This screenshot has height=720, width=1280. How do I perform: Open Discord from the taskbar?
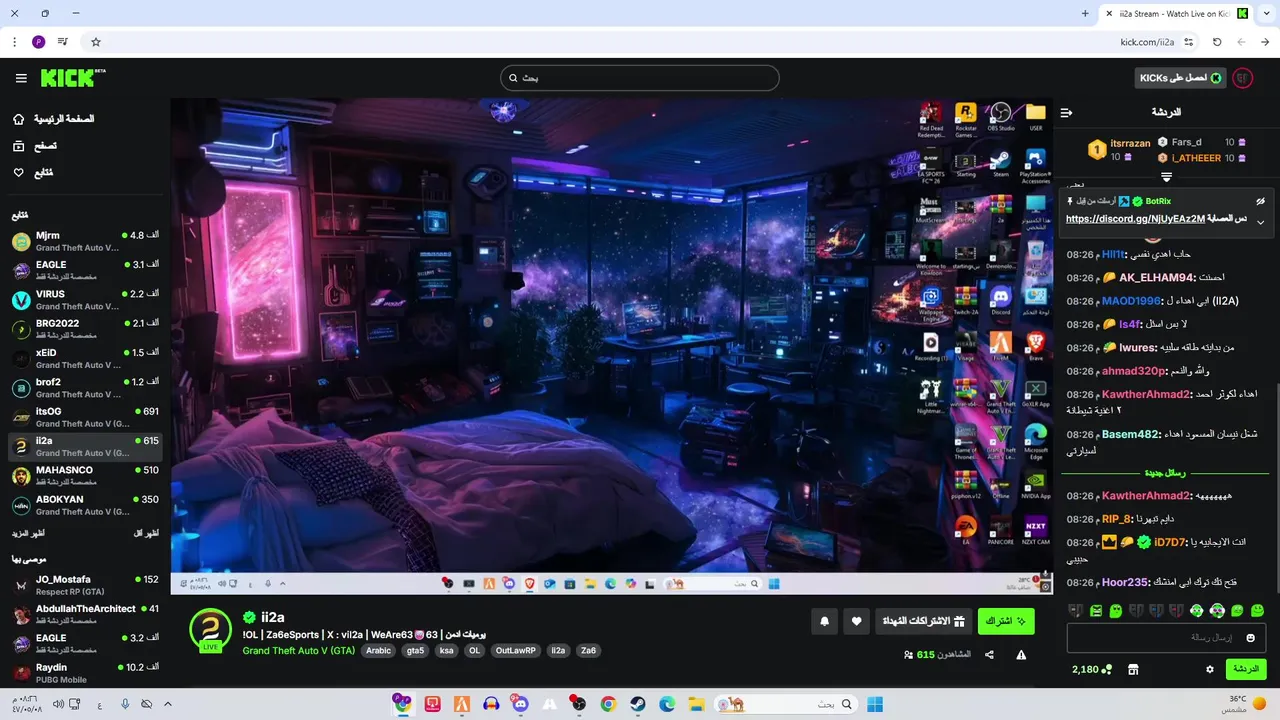coord(520,704)
